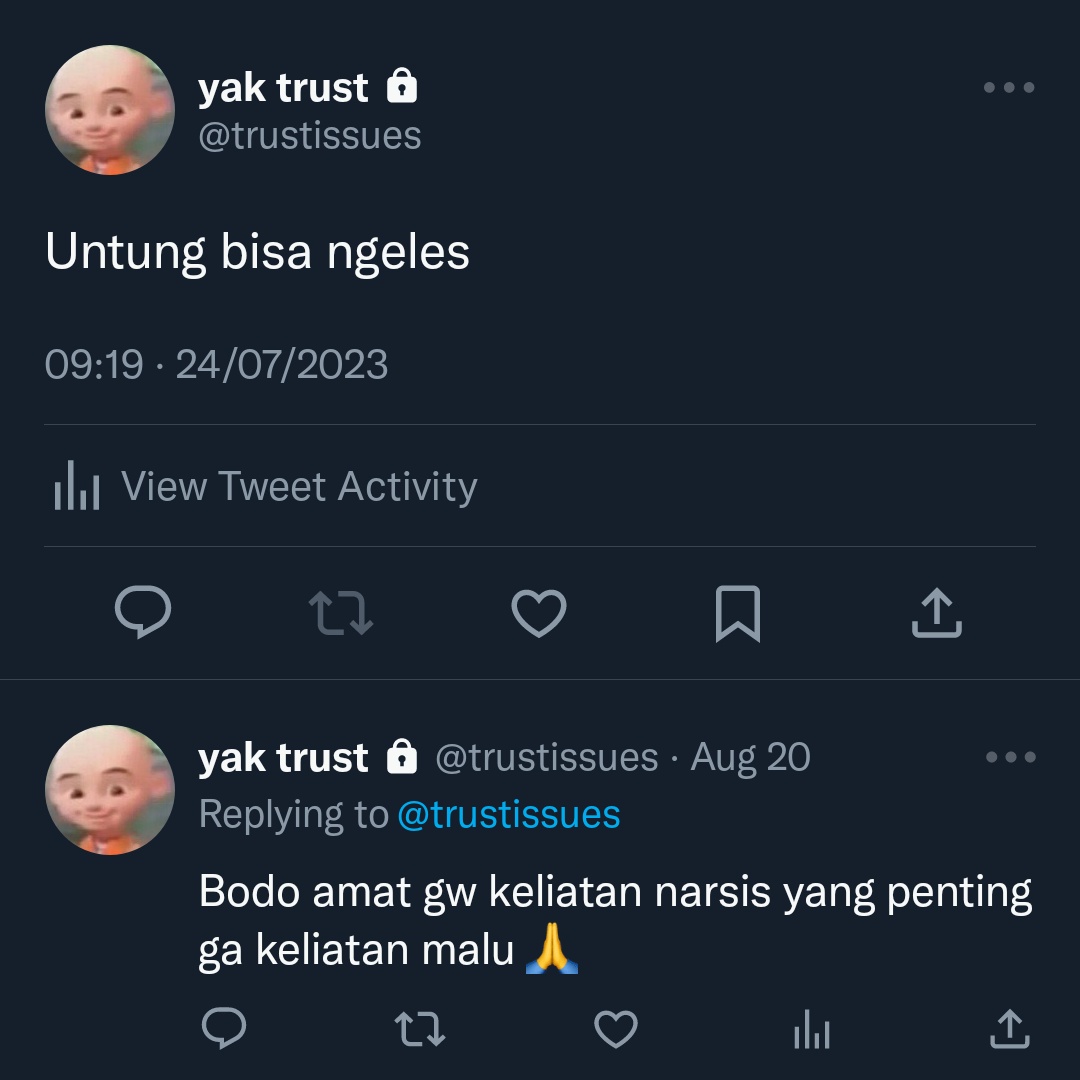Like the main tweet
Image resolution: width=1080 pixels, height=1080 pixels.
[539, 612]
